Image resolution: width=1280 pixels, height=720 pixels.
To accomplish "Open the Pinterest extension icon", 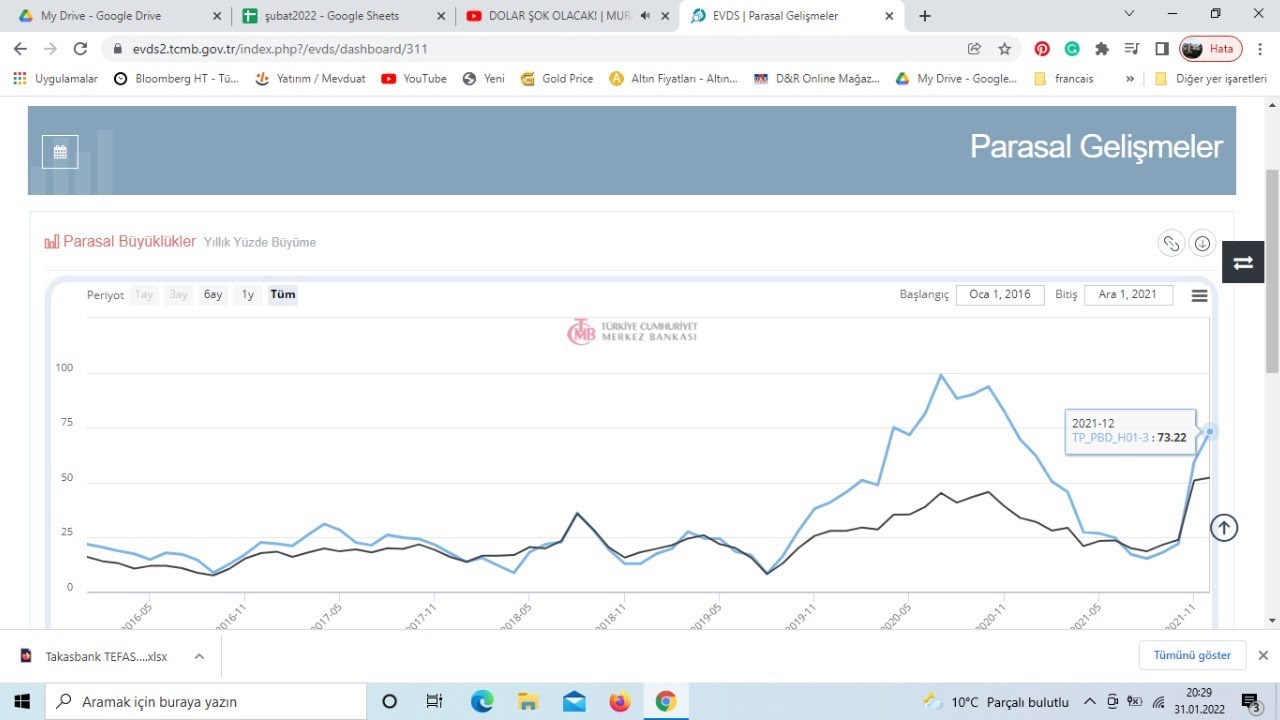I will [x=1042, y=48].
